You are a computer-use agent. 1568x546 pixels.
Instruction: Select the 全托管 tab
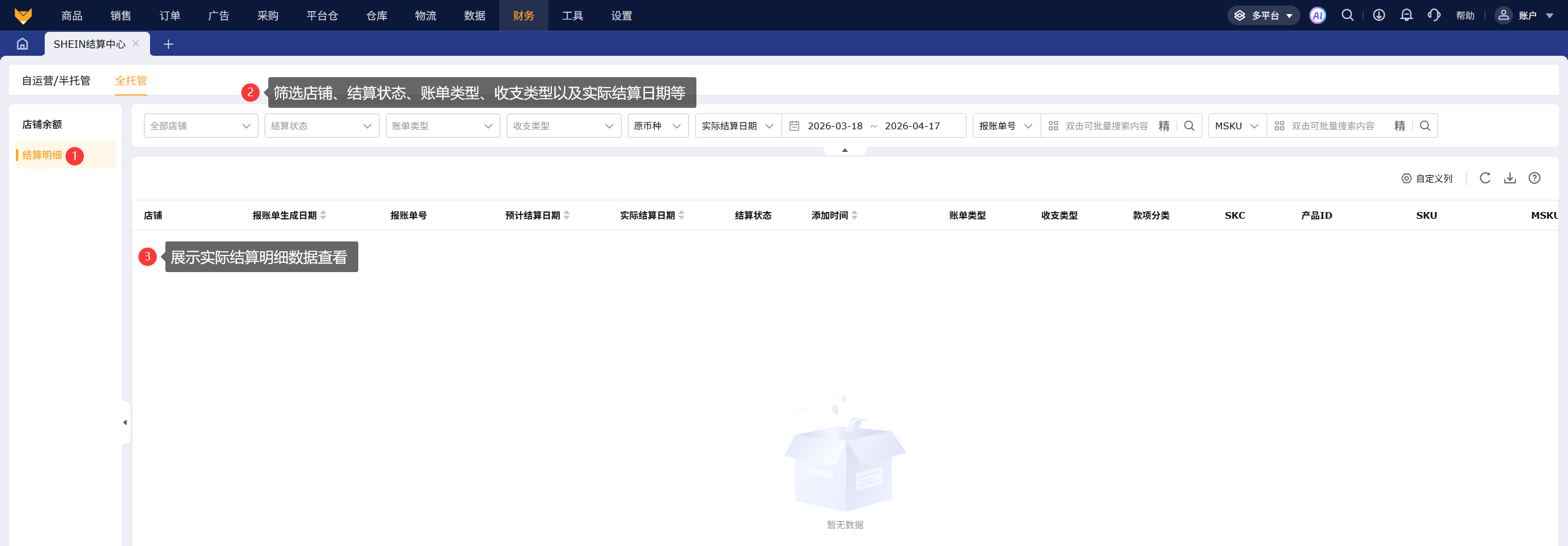[x=131, y=81]
